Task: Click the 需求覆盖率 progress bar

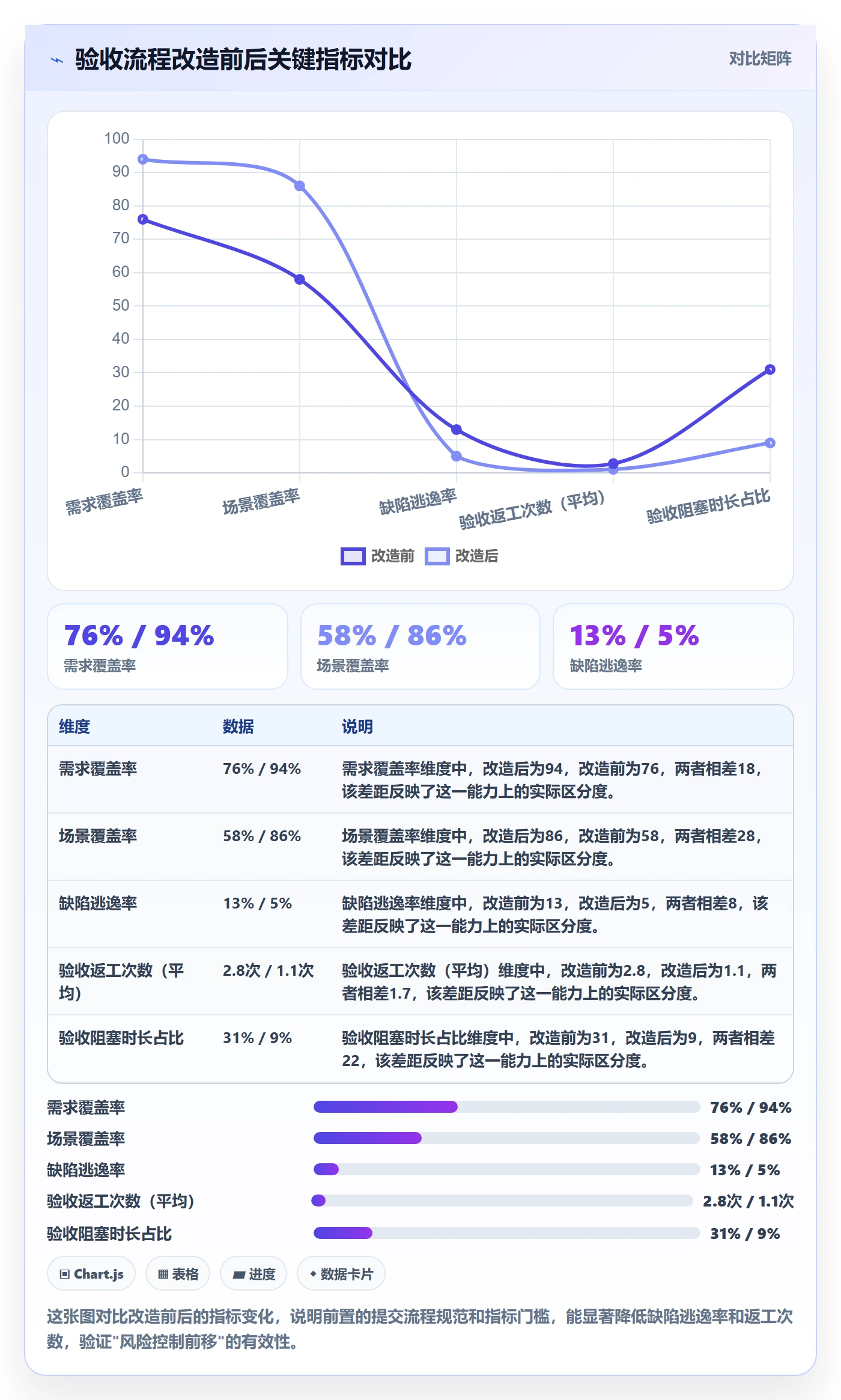Action: point(507,1107)
